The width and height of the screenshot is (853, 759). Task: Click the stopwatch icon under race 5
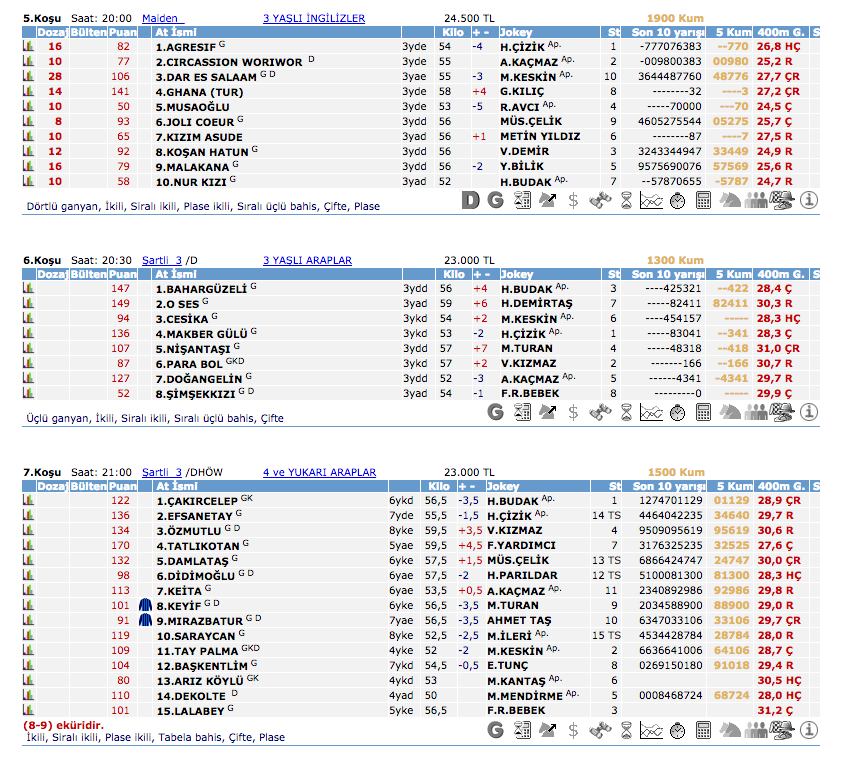[x=677, y=200]
